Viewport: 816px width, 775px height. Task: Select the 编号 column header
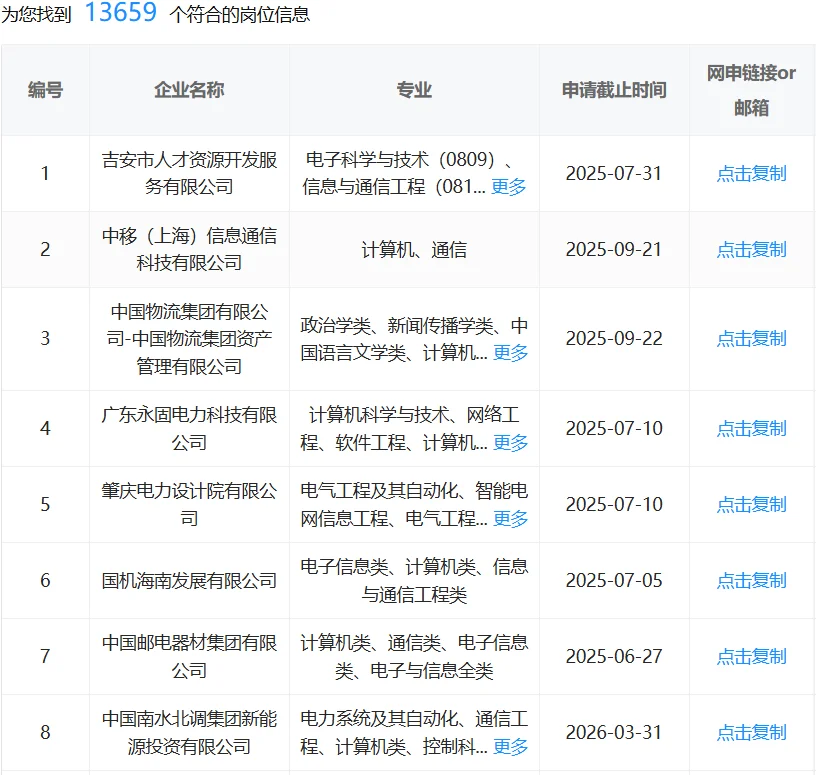(x=45, y=90)
